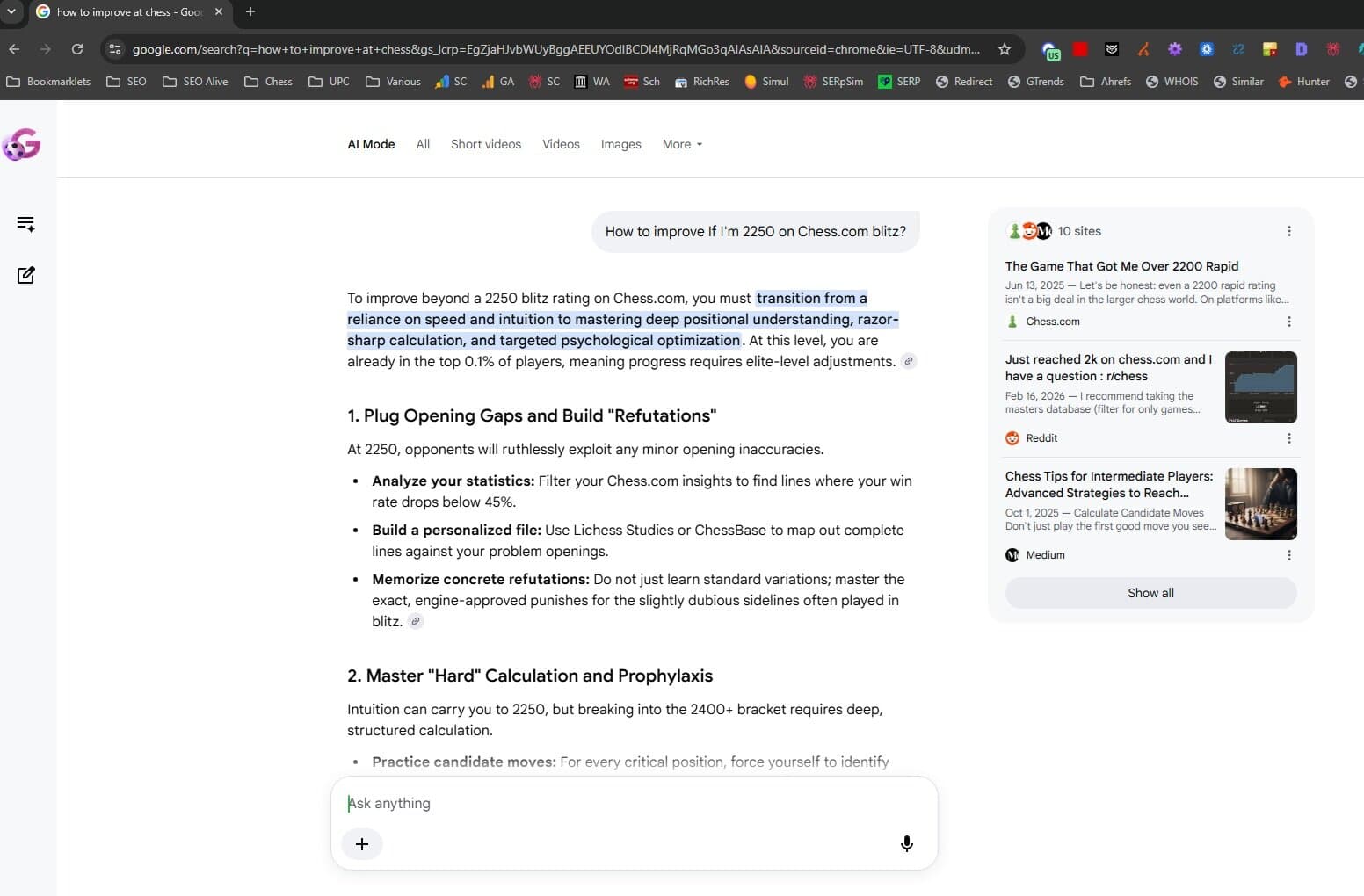
Task: Open 'The Game That Got Me Over 2200 Rapid'
Action: pos(1121,266)
